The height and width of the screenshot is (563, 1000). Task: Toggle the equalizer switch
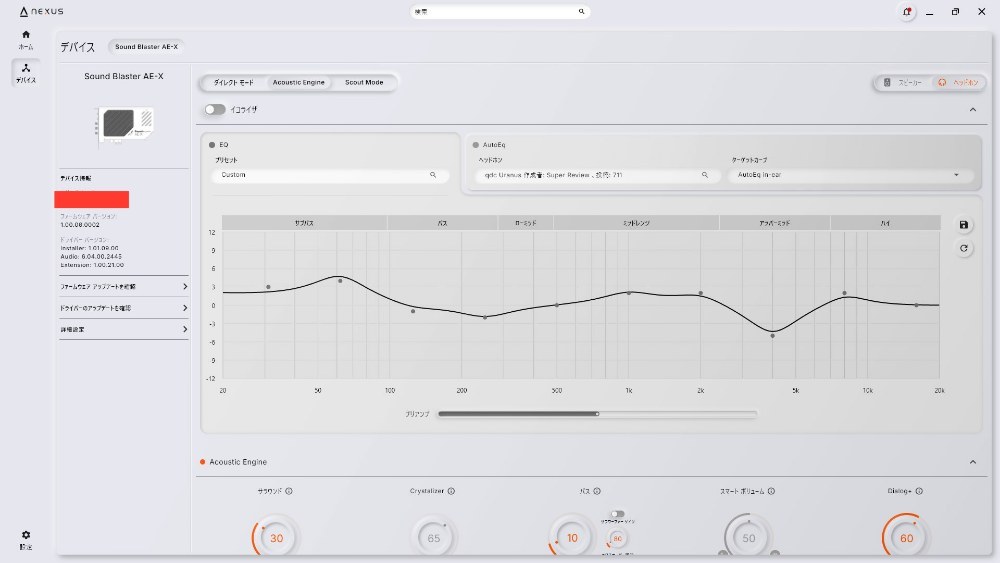[215, 110]
